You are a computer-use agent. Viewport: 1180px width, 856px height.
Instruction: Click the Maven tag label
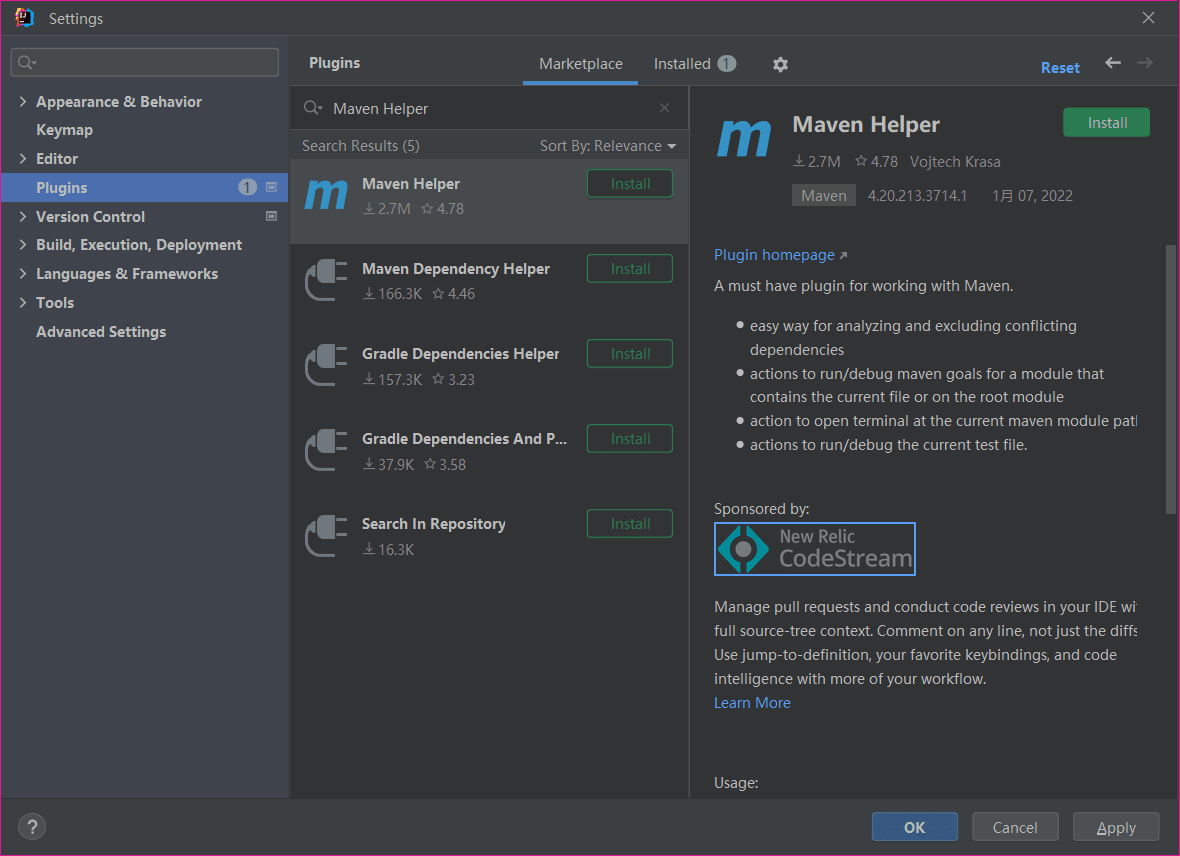(x=823, y=196)
